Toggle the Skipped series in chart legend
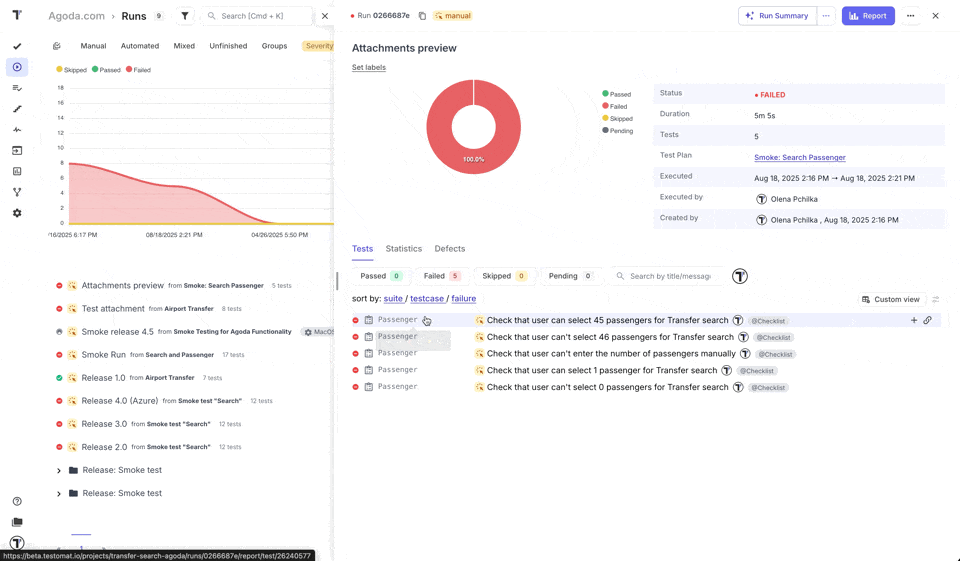960x561 pixels. pyautogui.click(x=72, y=70)
